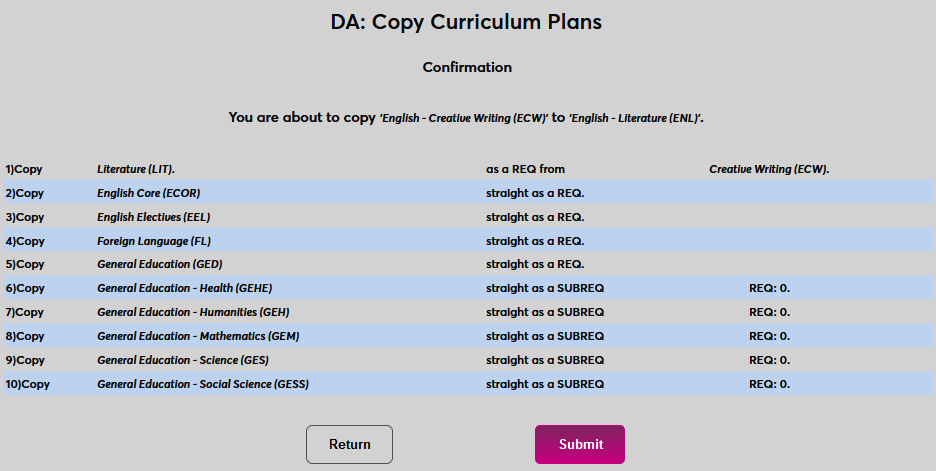
Task: Click the Confirmation subheading
Action: [467, 68]
